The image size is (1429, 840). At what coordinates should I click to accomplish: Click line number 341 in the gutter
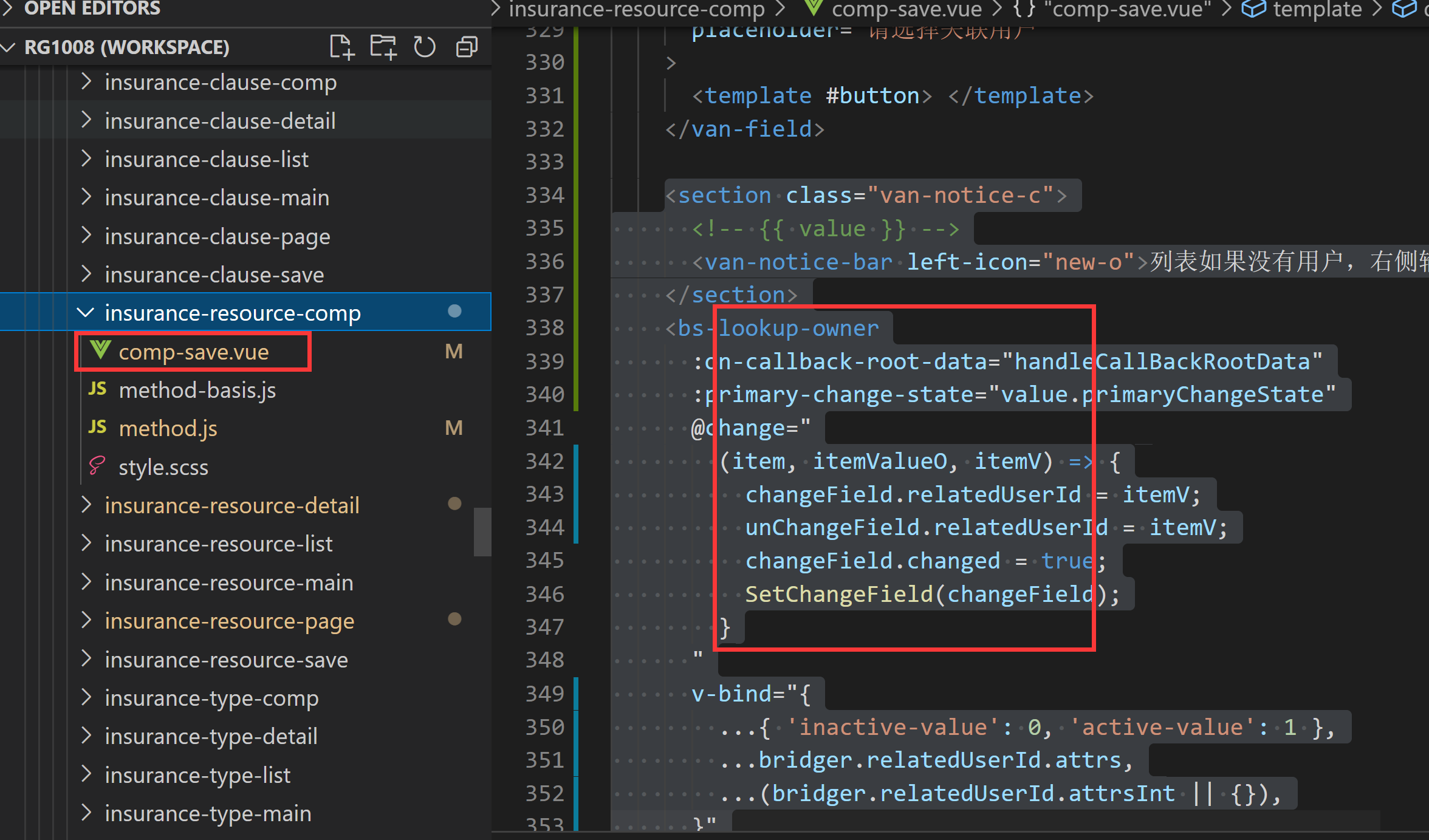[545, 428]
